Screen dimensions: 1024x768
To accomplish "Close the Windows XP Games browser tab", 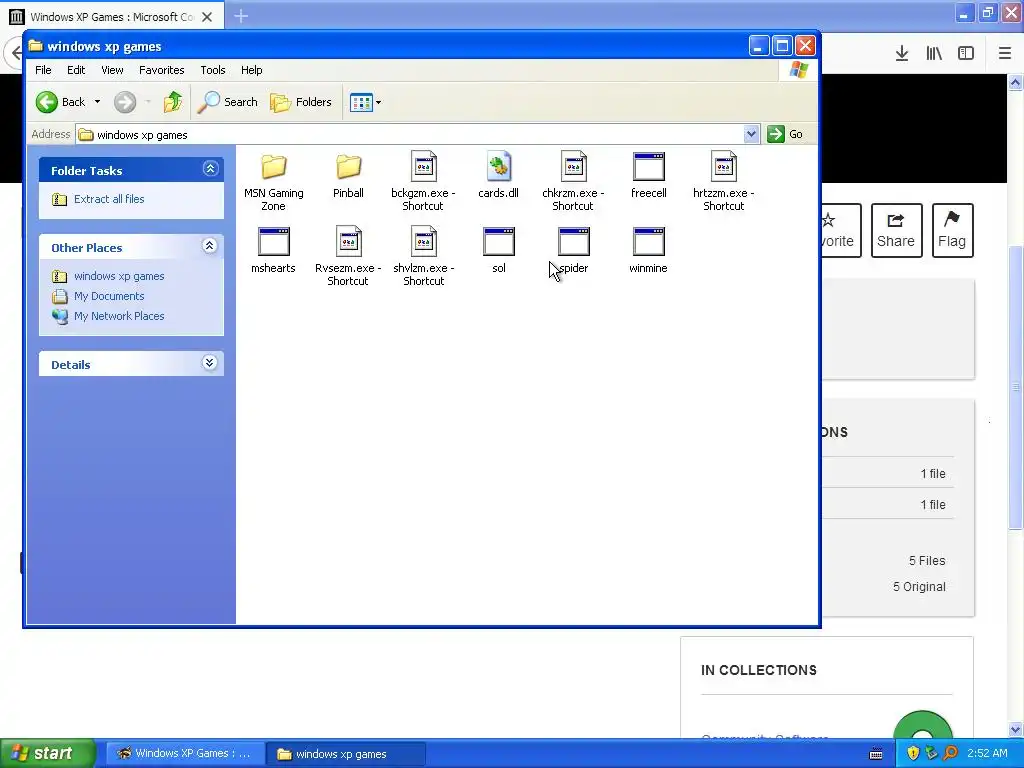I will pyautogui.click(x=207, y=17).
